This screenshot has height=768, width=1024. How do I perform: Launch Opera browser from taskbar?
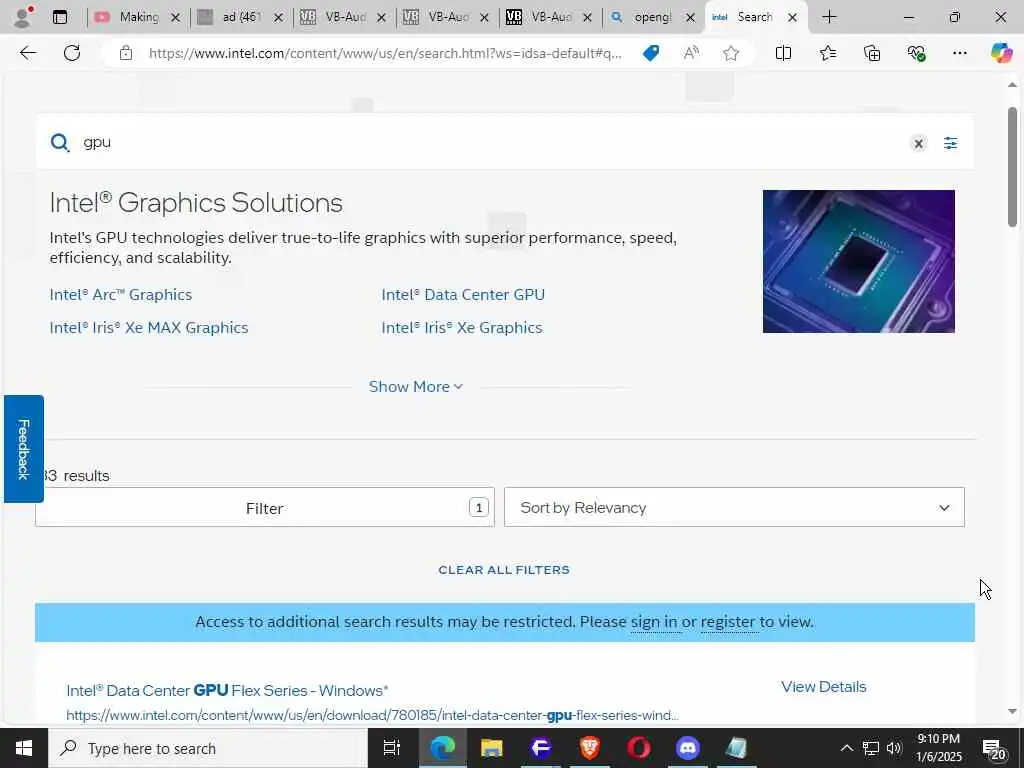point(639,748)
